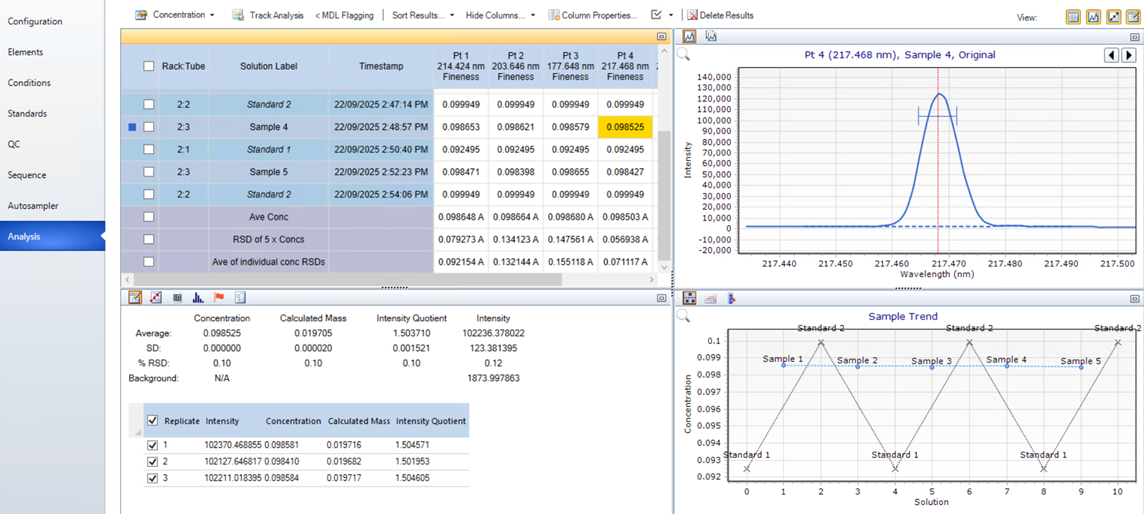Open the Autosampler section

click(33, 206)
